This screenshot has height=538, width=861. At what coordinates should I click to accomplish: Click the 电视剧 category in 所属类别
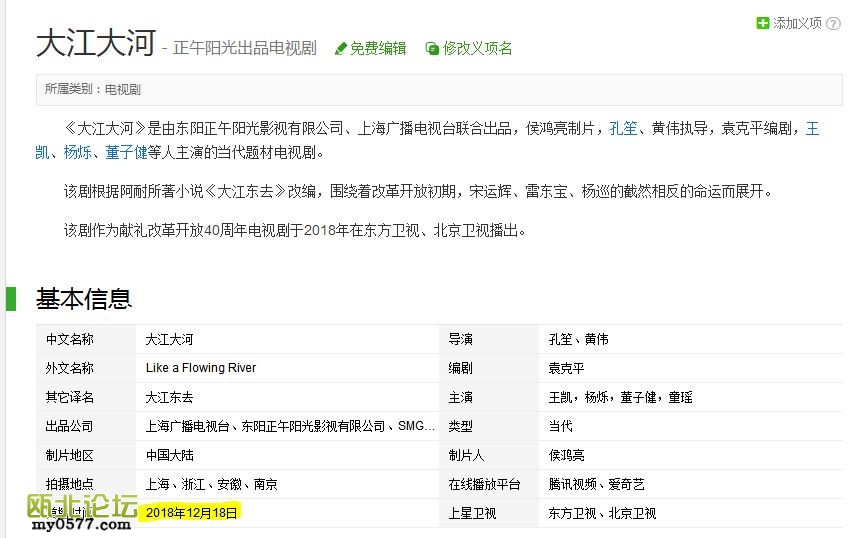[x=122, y=89]
